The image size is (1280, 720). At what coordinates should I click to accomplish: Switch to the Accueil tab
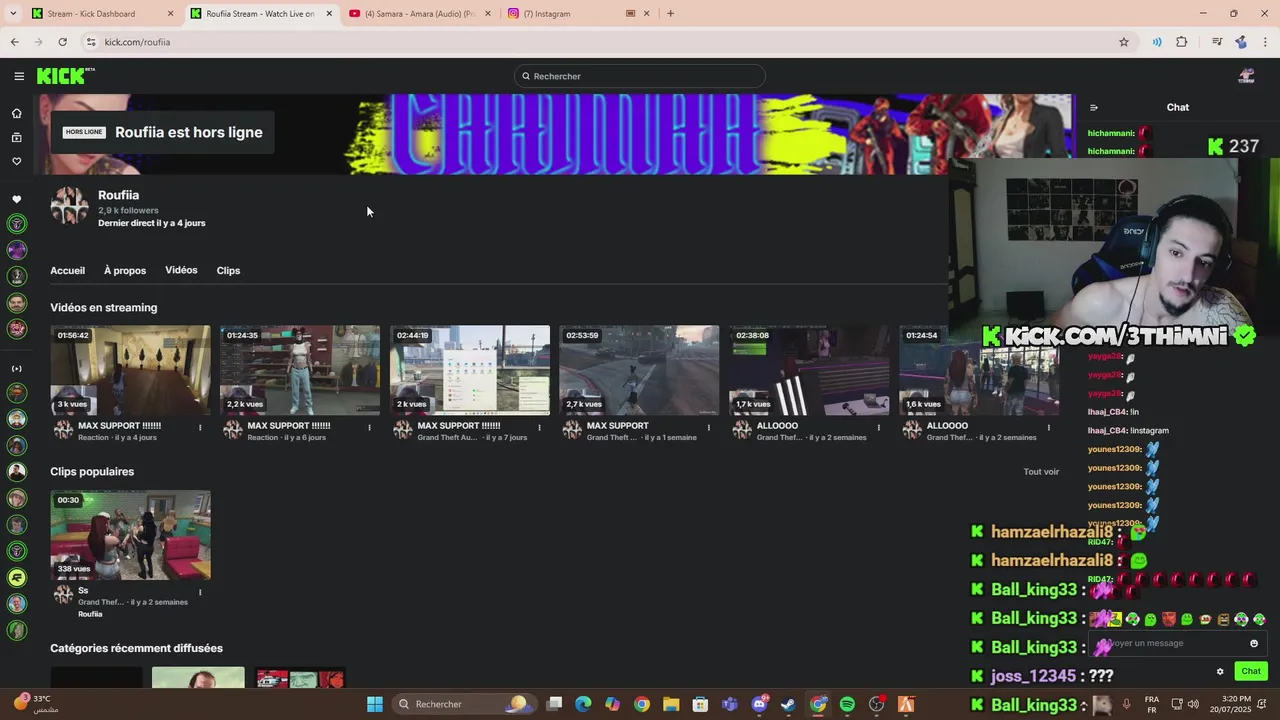[x=68, y=270]
